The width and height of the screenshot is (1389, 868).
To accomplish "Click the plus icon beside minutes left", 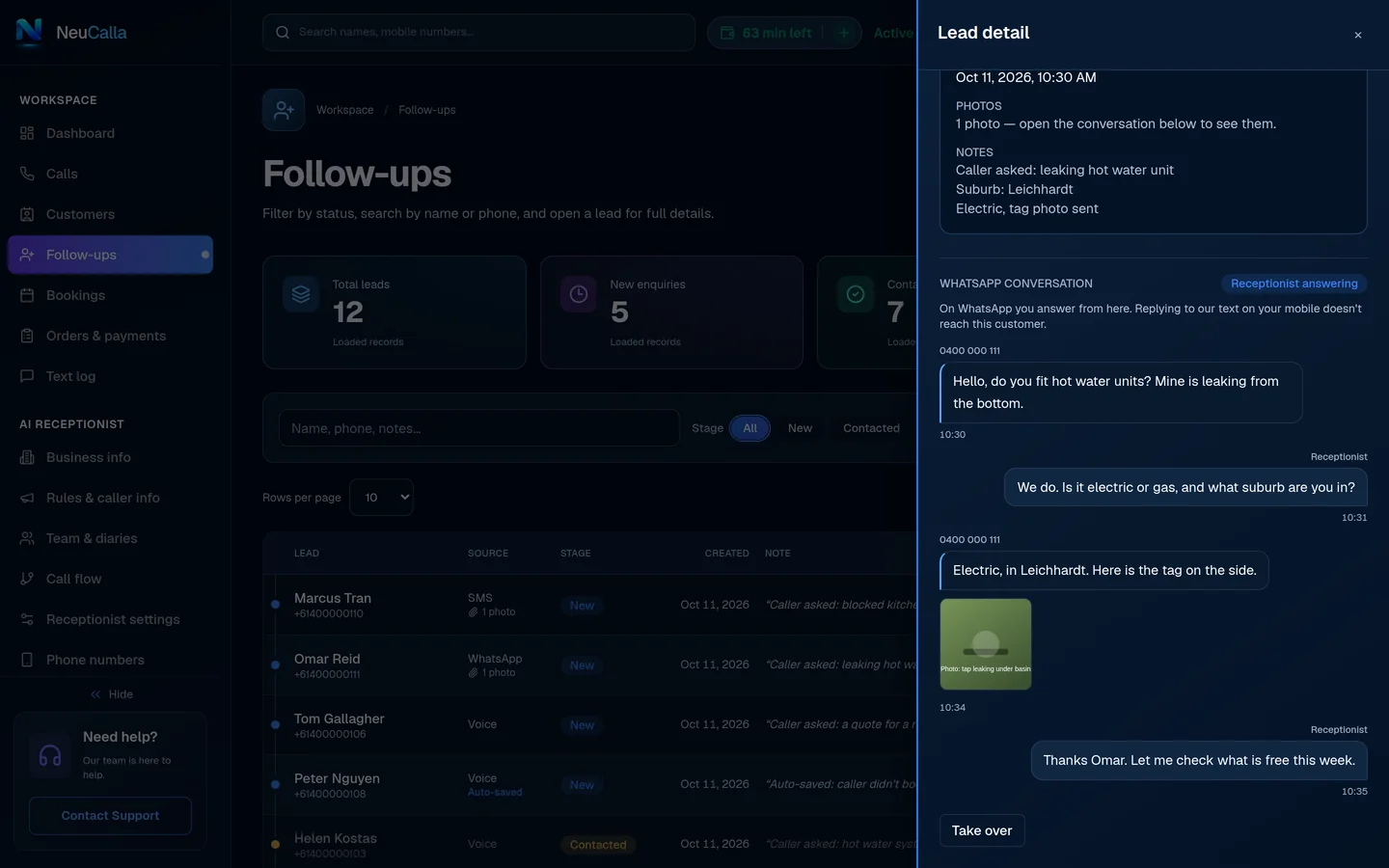I will tap(844, 33).
